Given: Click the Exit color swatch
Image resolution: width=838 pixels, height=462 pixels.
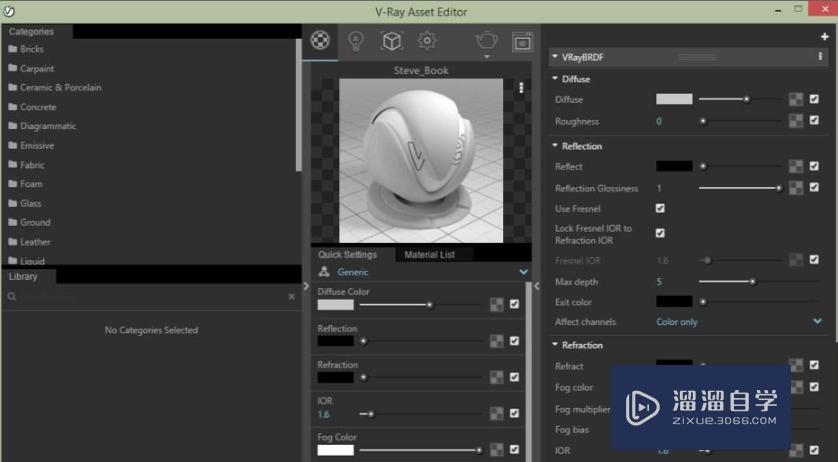Looking at the screenshot, I should (x=674, y=302).
